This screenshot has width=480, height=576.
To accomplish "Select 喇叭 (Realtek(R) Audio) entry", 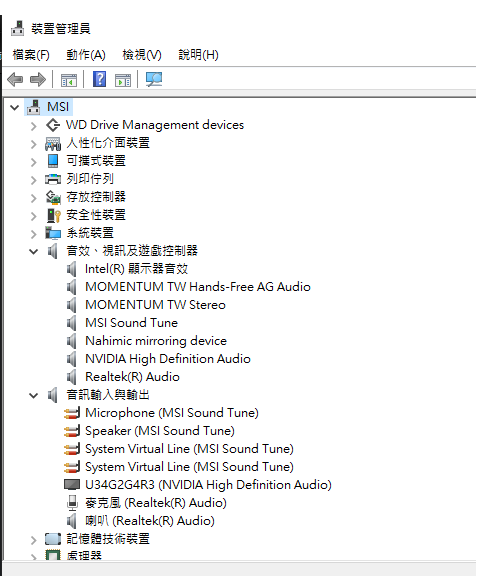I will click(x=150, y=521).
